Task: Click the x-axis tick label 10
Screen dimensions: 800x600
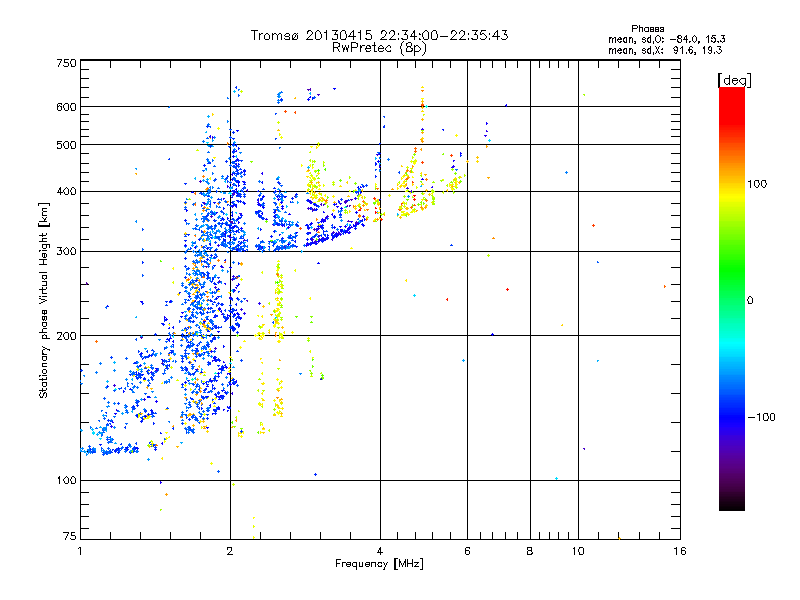Action: point(578,551)
